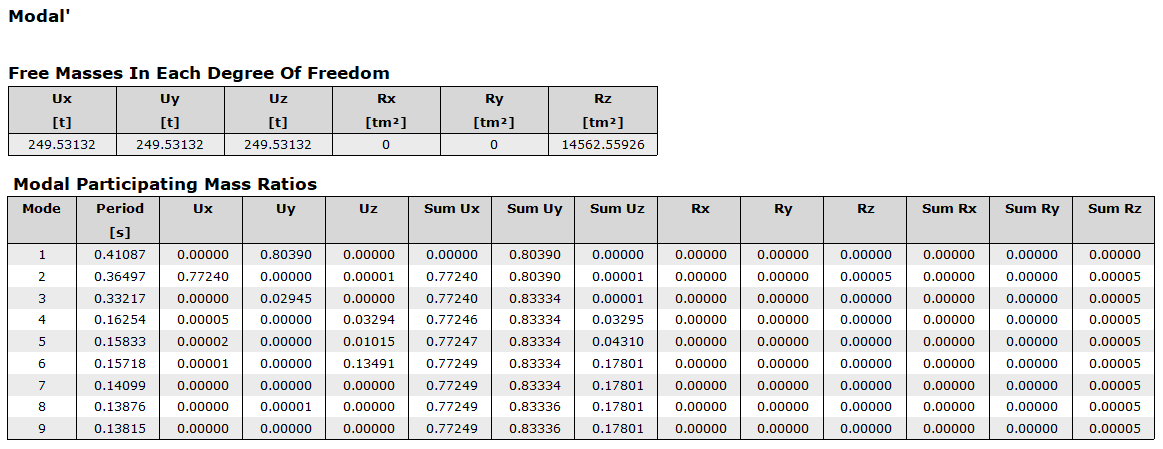Click the period value 0.36497 for mode 2
This screenshot has width=1163, height=449.
pos(120,276)
